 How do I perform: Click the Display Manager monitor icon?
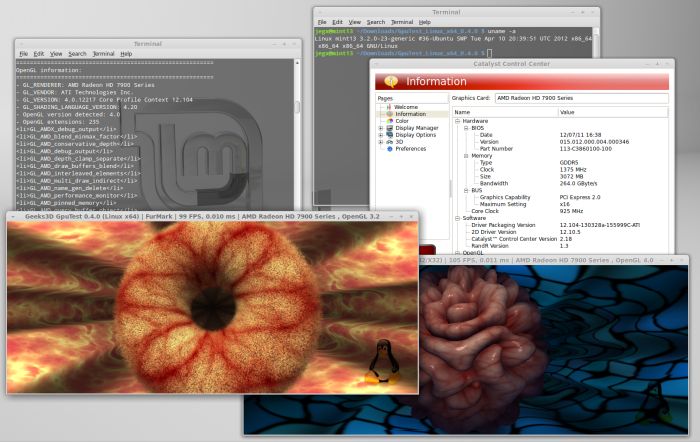pyautogui.click(x=390, y=128)
